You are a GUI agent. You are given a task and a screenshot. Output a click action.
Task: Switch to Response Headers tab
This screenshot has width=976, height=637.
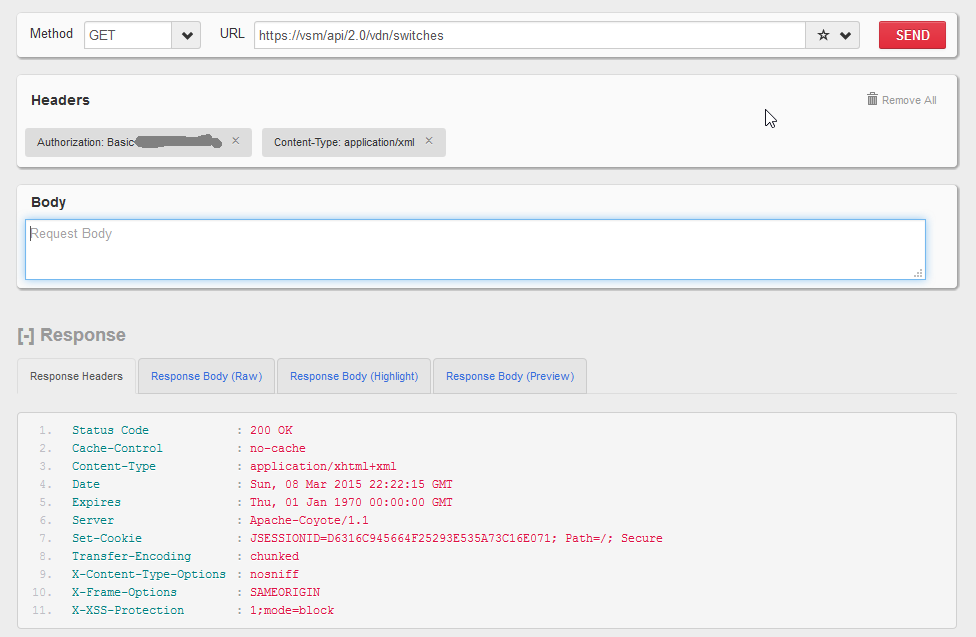point(76,376)
